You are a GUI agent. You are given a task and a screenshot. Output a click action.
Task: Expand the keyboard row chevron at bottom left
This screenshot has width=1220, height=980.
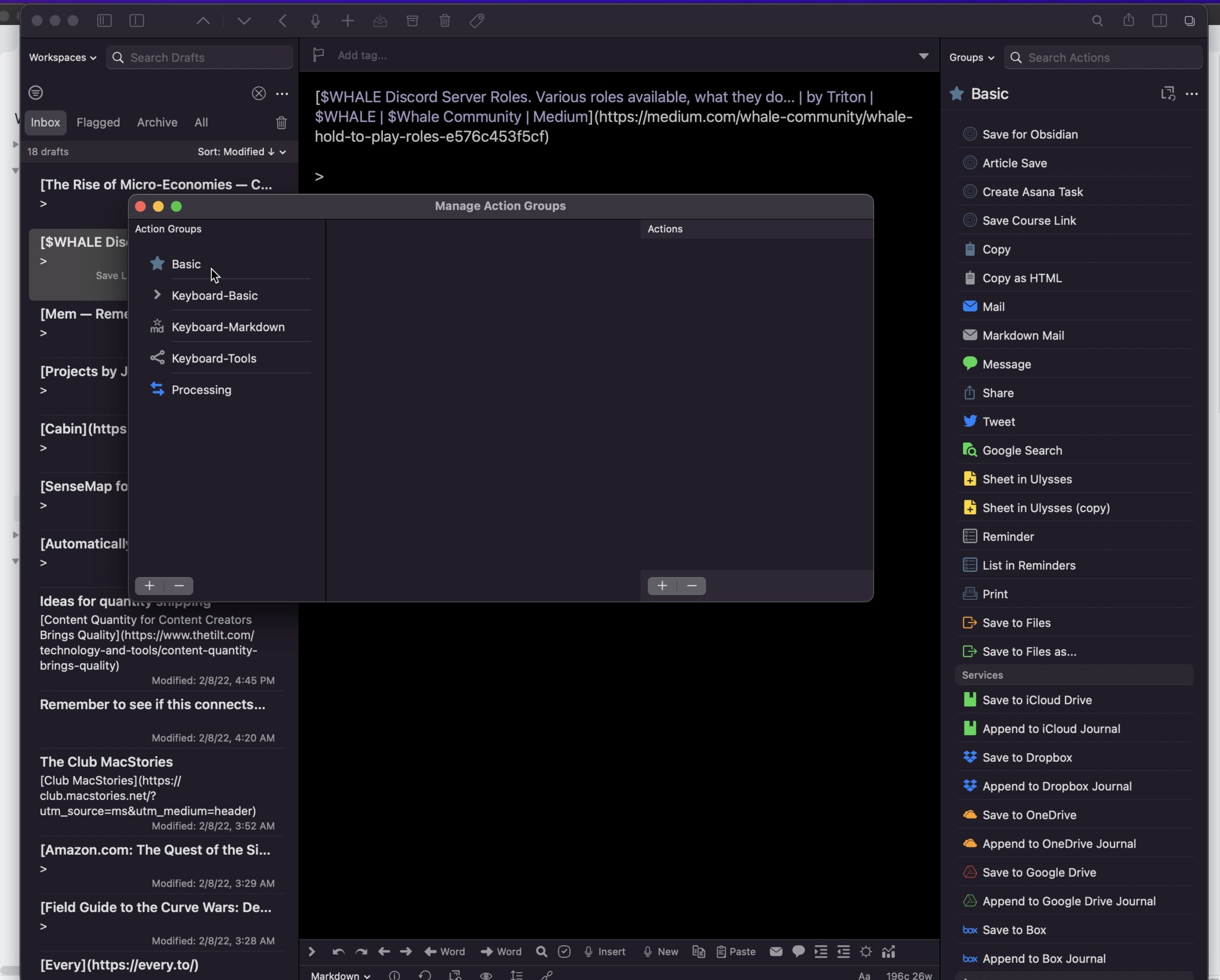coord(311,952)
